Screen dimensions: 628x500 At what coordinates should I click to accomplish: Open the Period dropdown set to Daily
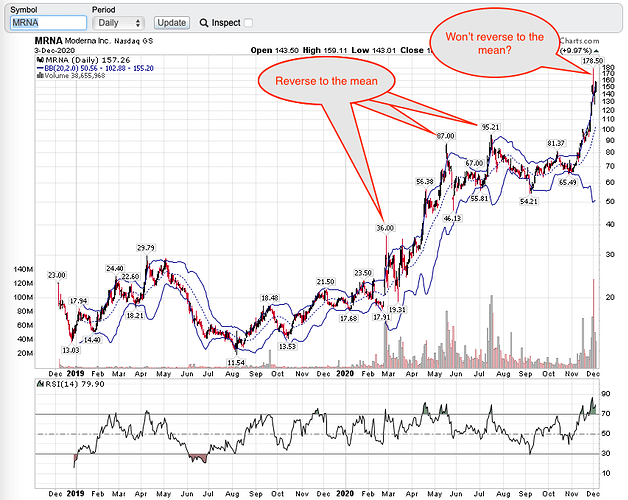(118, 23)
